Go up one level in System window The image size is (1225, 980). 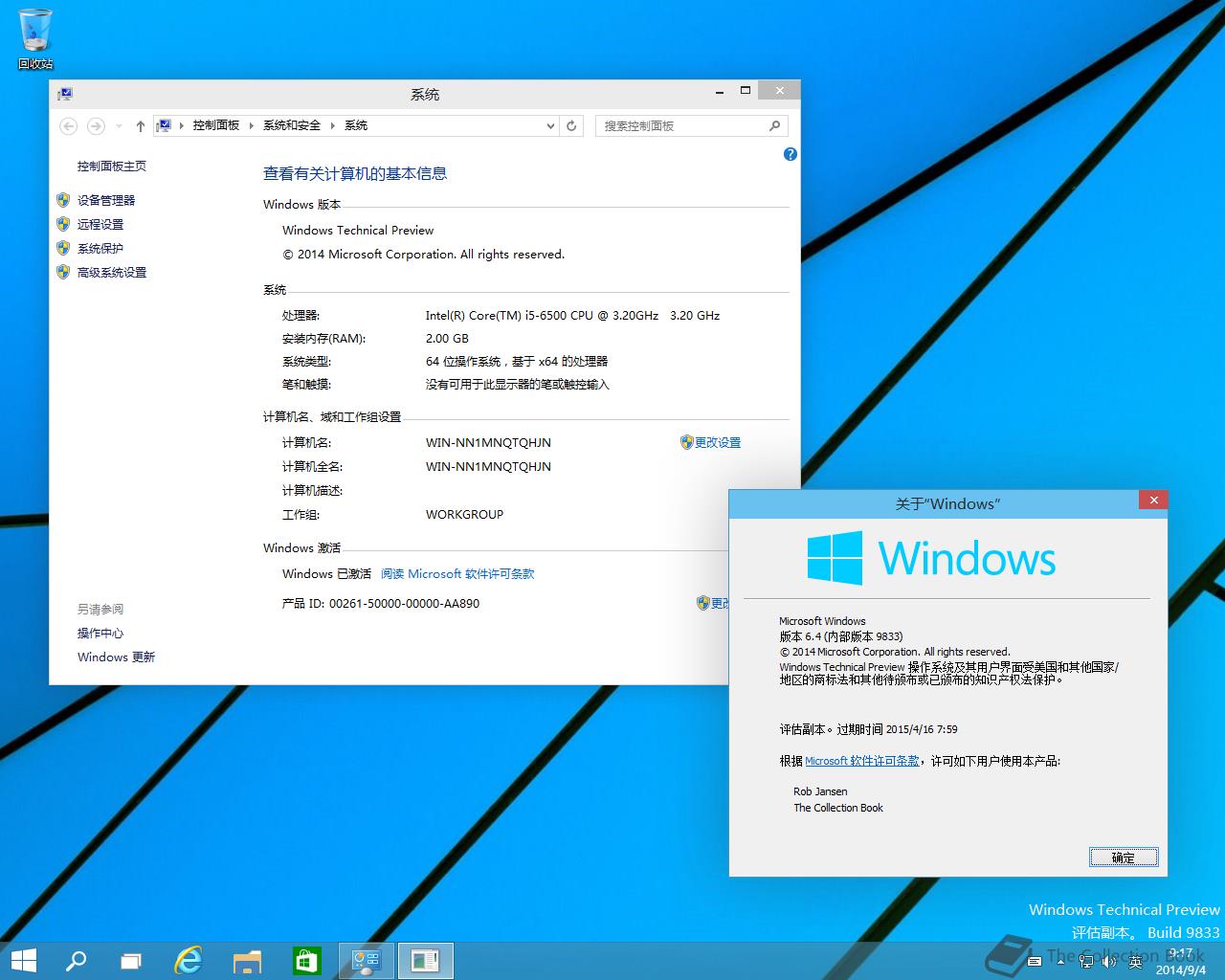tap(141, 126)
